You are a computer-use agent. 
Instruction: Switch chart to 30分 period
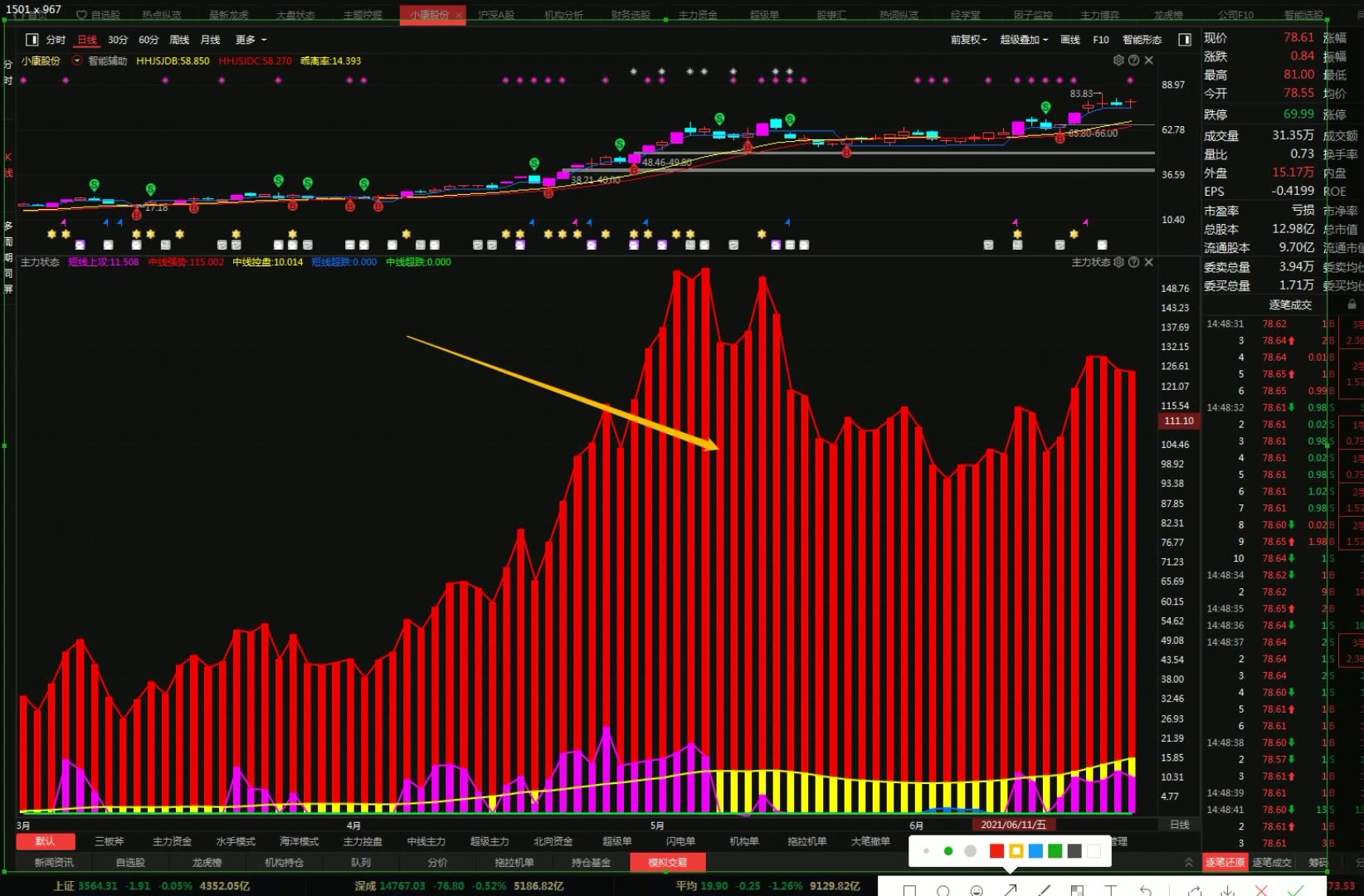click(x=118, y=40)
